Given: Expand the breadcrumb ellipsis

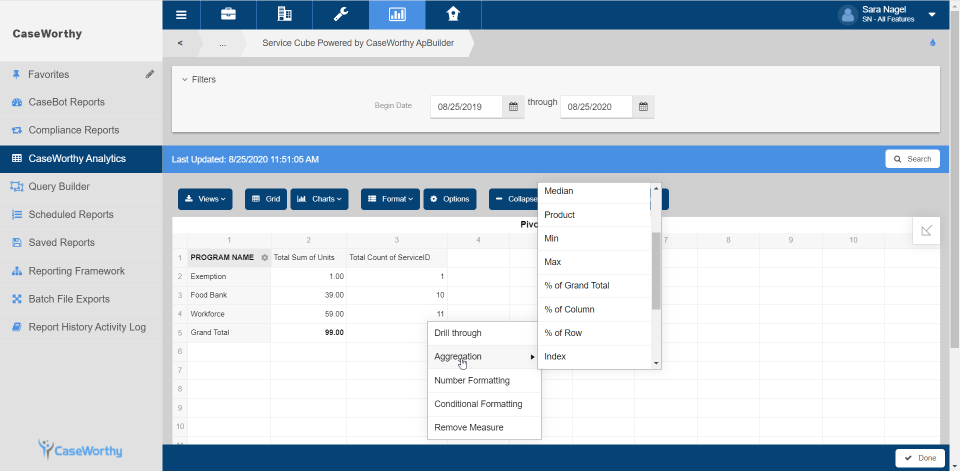Looking at the screenshot, I should (x=222, y=43).
